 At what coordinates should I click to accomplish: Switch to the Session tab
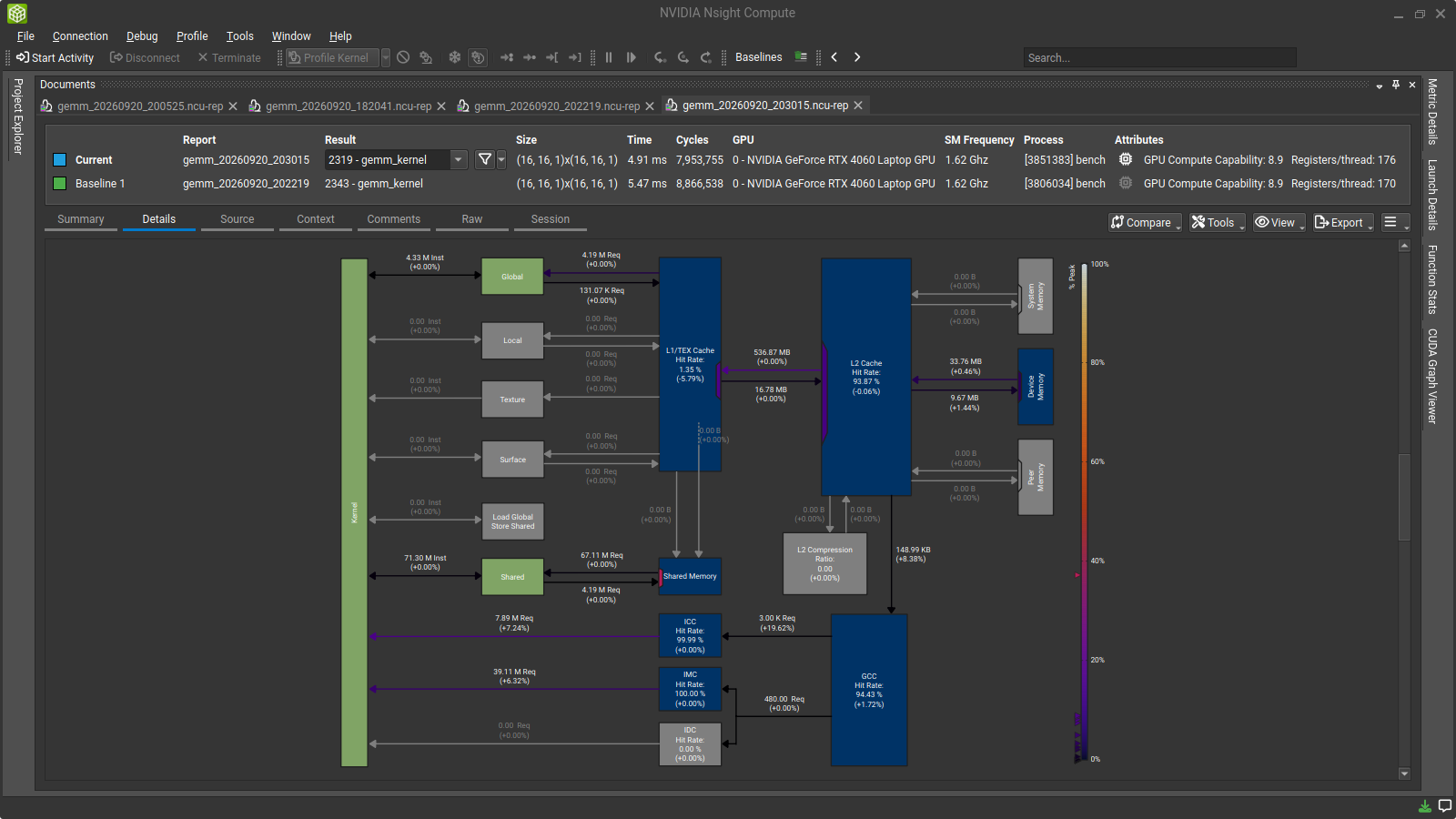[x=551, y=219]
